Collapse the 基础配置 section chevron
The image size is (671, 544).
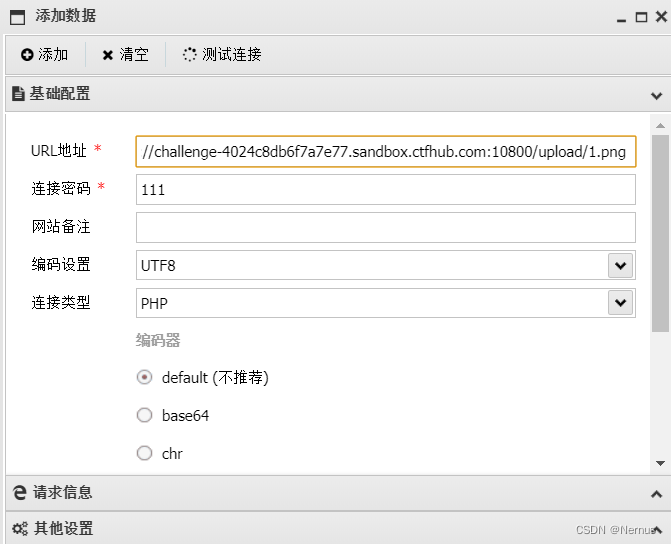[656, 95]
